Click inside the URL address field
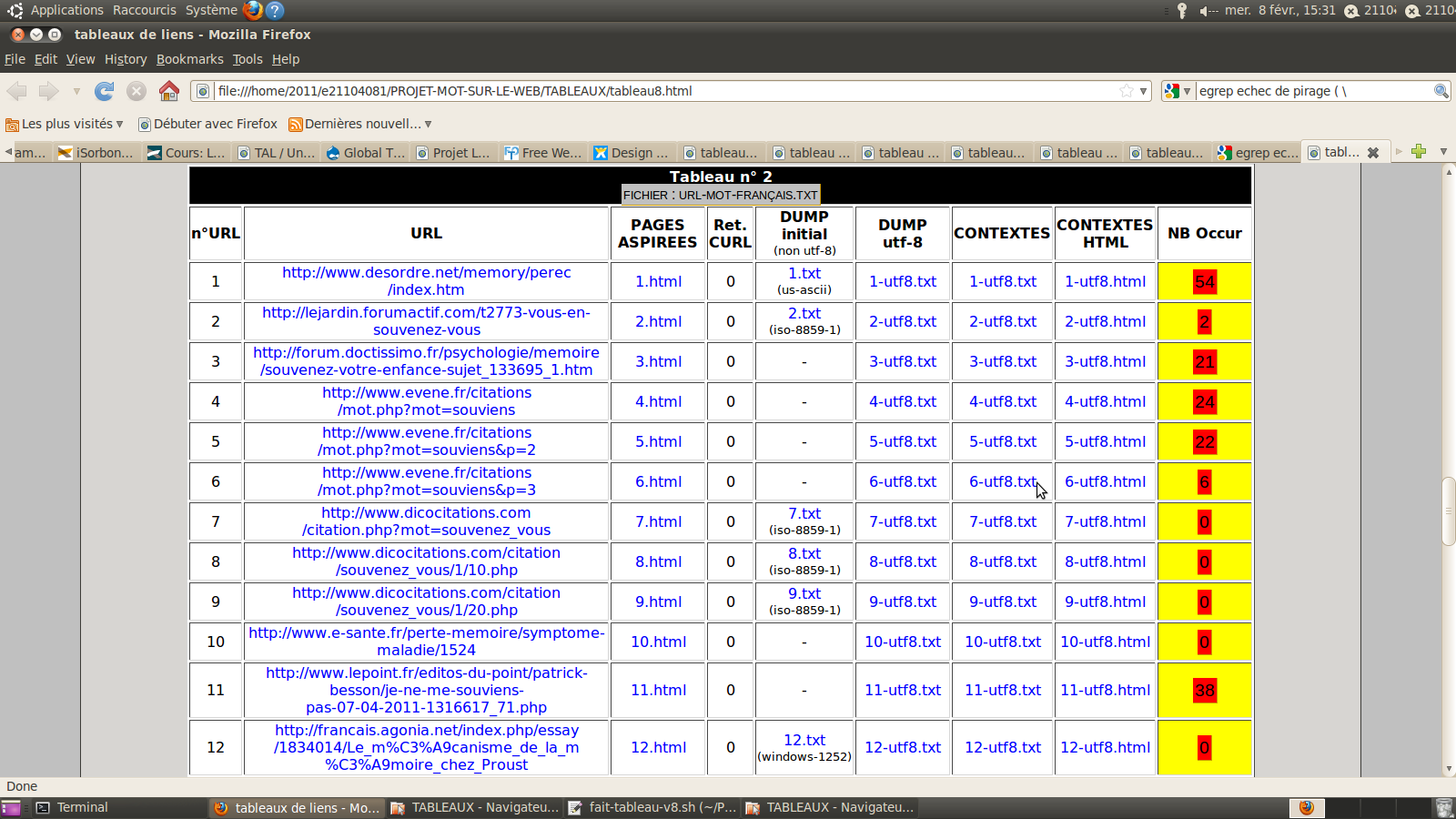This screenshot has height=819, width=1456. click(664, 91)
